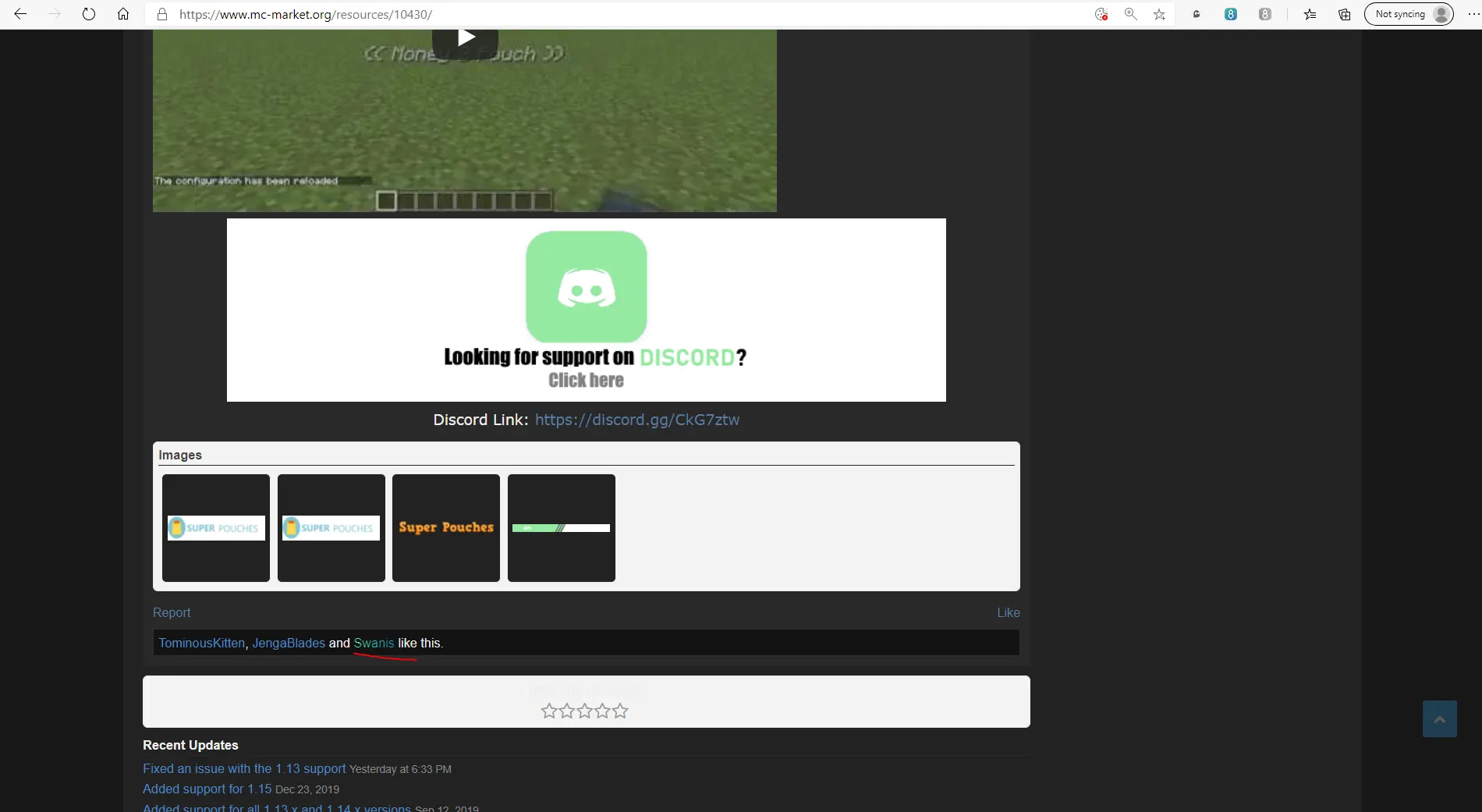Click the ghost extension icon
Image resolution: width=1482 pixels, height=812 pixels.
(1197, 14)
